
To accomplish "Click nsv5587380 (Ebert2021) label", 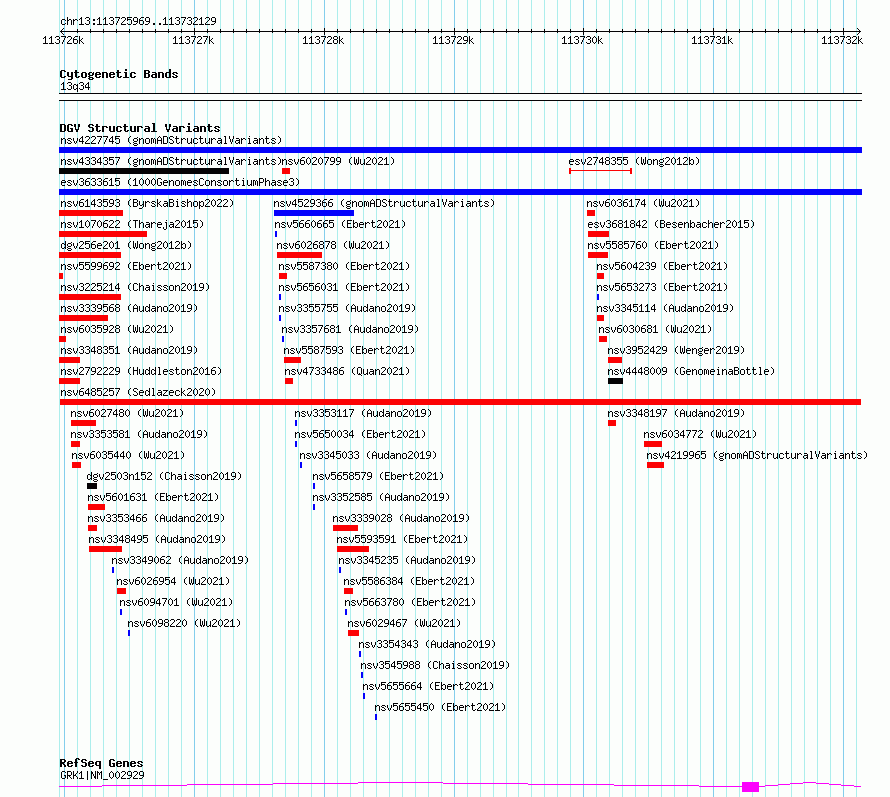I will 344,266.
